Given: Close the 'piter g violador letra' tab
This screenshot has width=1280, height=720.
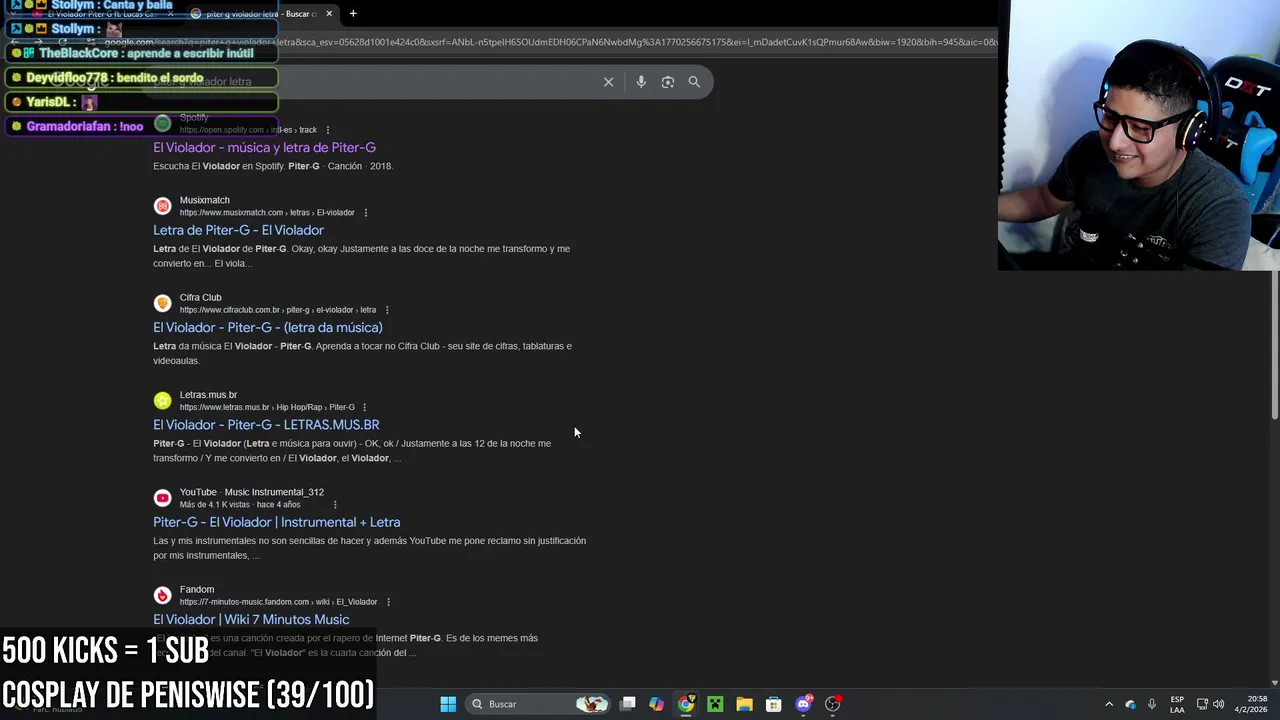Looking at the screenshot, I should tap(329, 14).
